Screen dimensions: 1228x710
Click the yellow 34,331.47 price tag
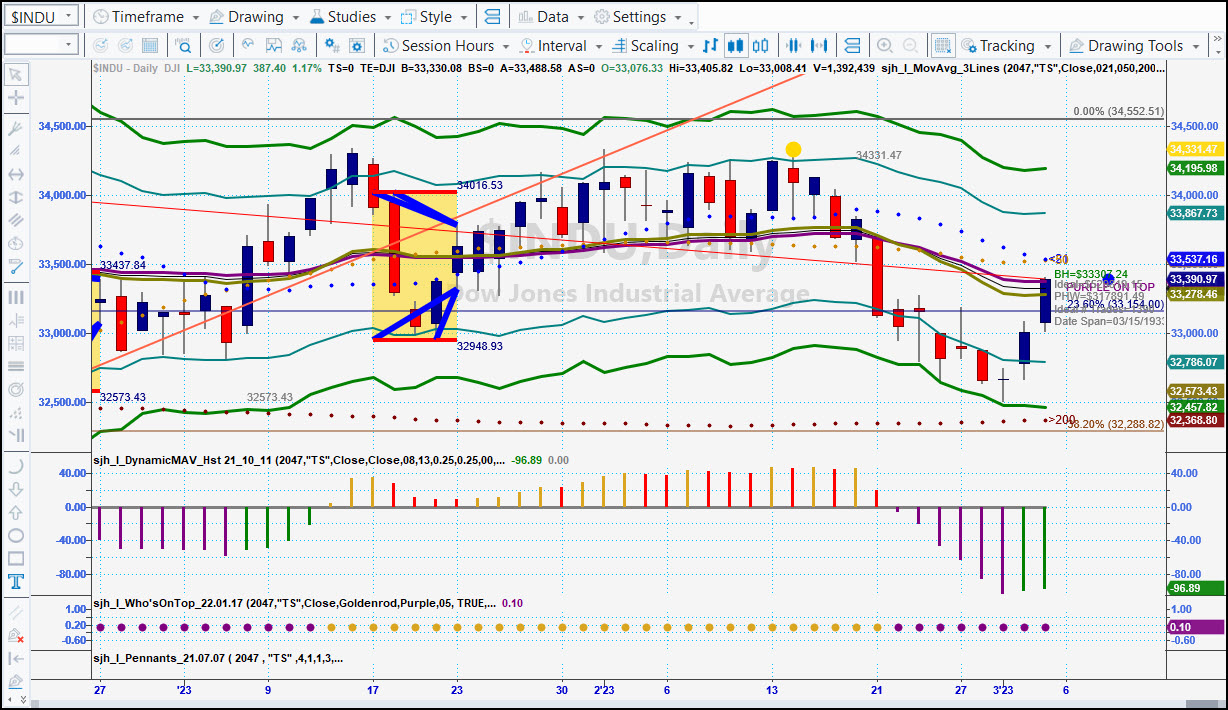point(1194,148)
